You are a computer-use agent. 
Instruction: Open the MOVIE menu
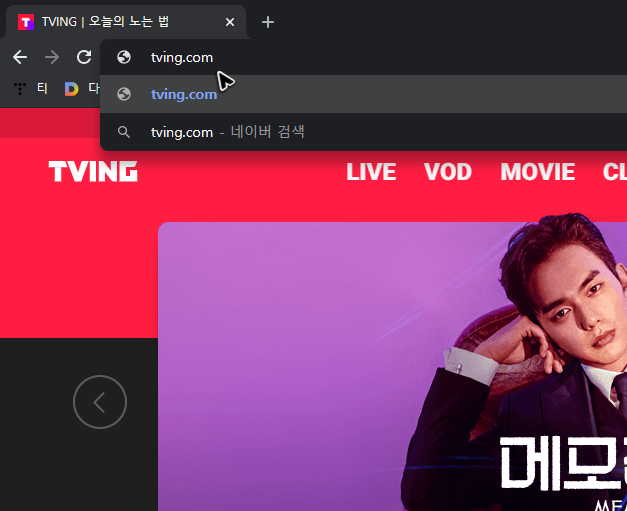coord(538,172)
